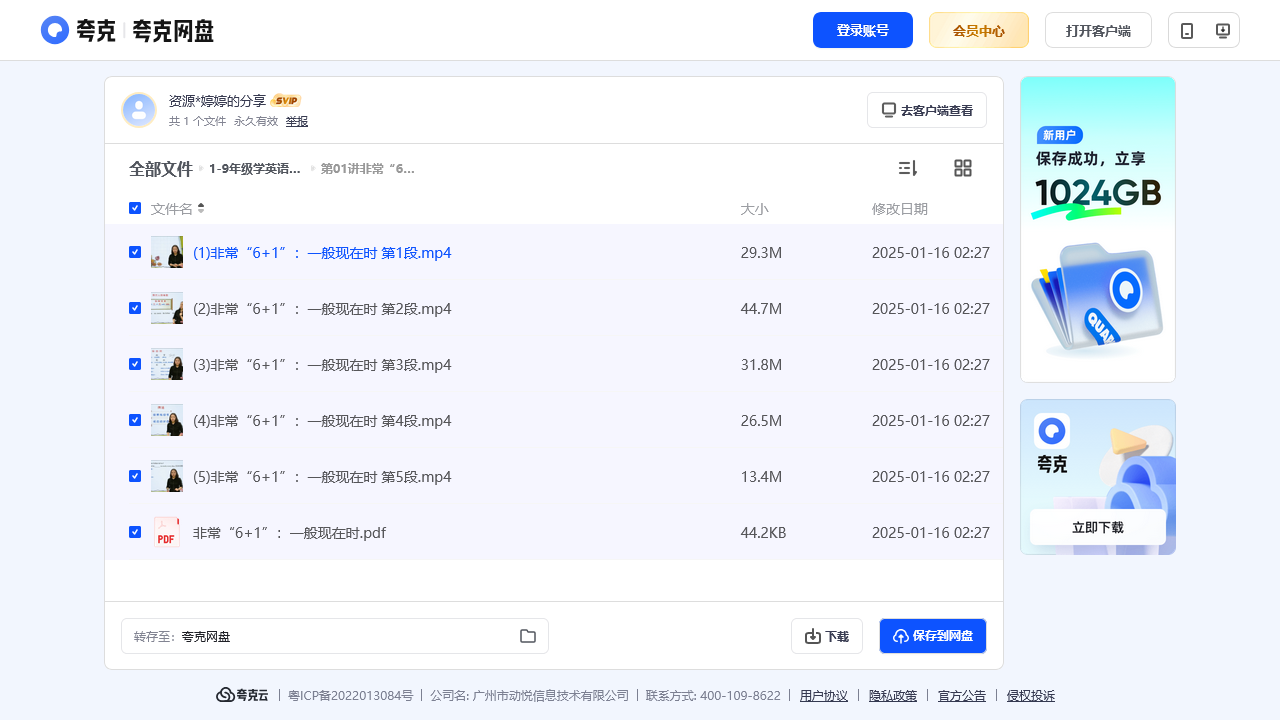This screenshot has width=1280, height=720.
Task: Click PDF icon of 一般现在时.pdf
Action: pos(167,532)
